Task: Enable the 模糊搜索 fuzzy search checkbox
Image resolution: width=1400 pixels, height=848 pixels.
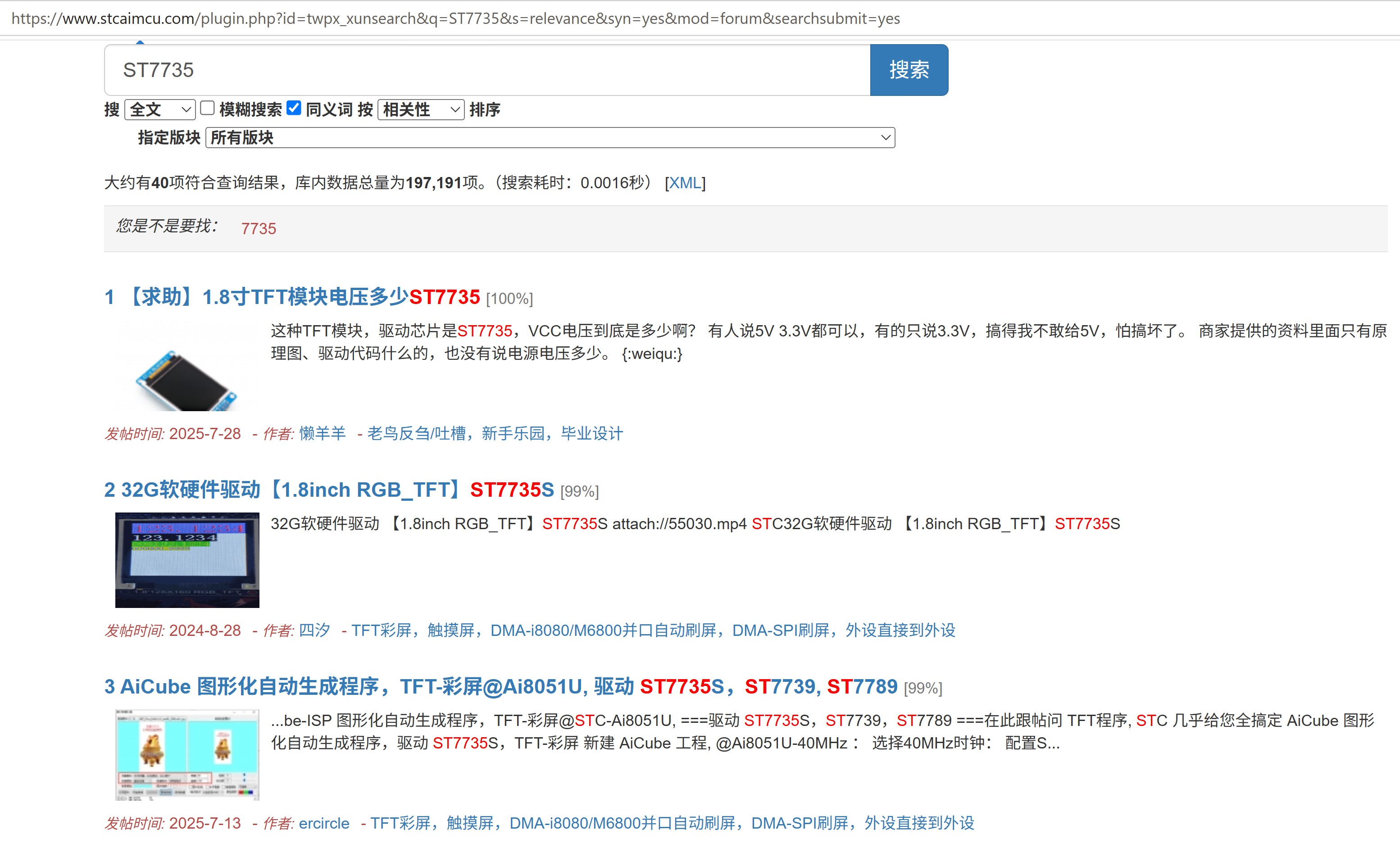Action: pyautogui.click(x=207, y=108)
